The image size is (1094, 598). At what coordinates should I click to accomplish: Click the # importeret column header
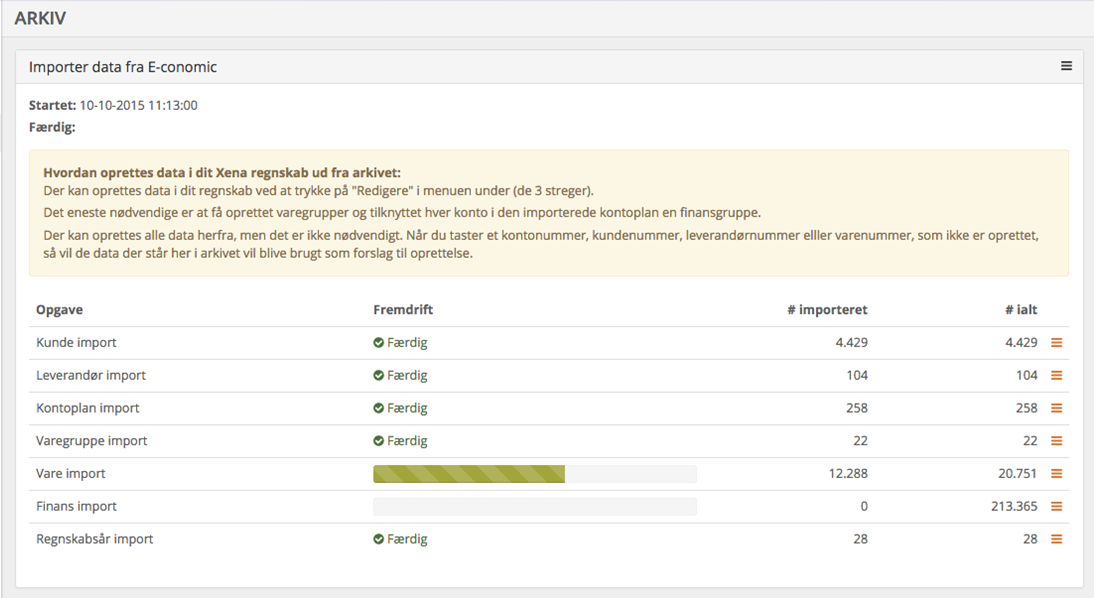coord(826,310)
